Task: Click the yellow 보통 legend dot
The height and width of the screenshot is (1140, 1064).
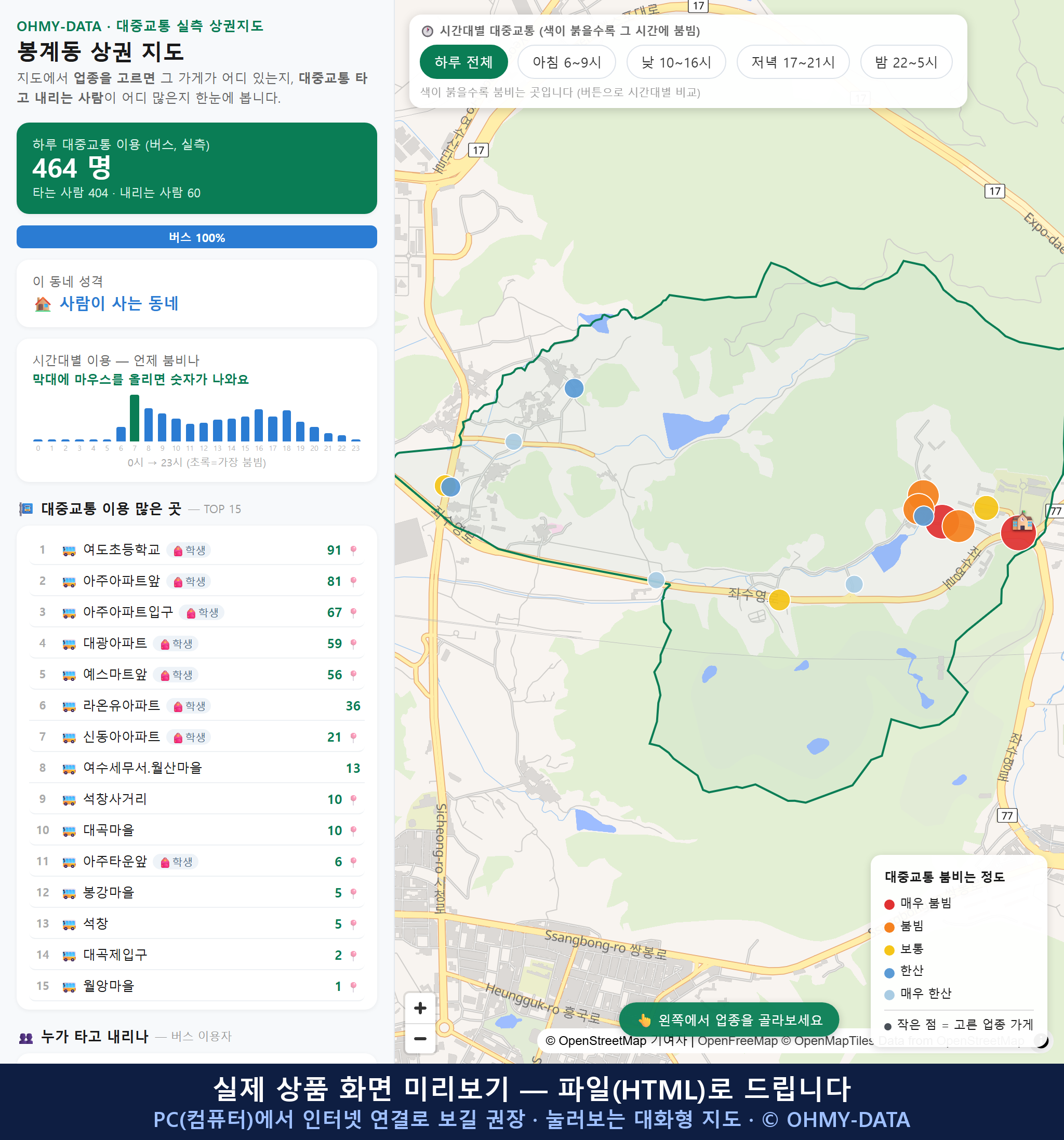Action: point(889,949)
